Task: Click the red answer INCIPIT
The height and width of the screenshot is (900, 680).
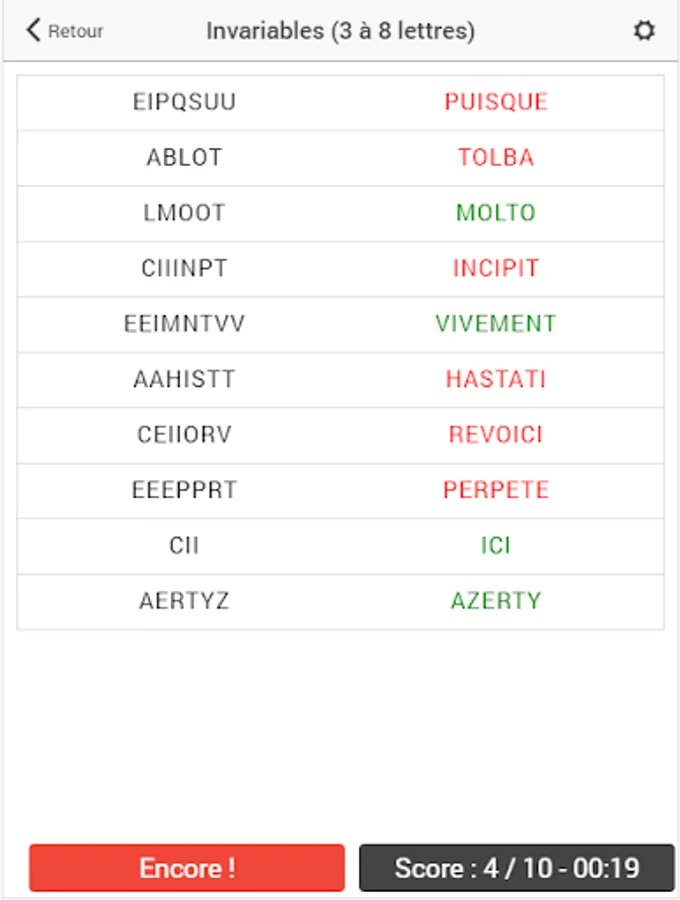Action: pyautogui.click(x=496, y=268)
